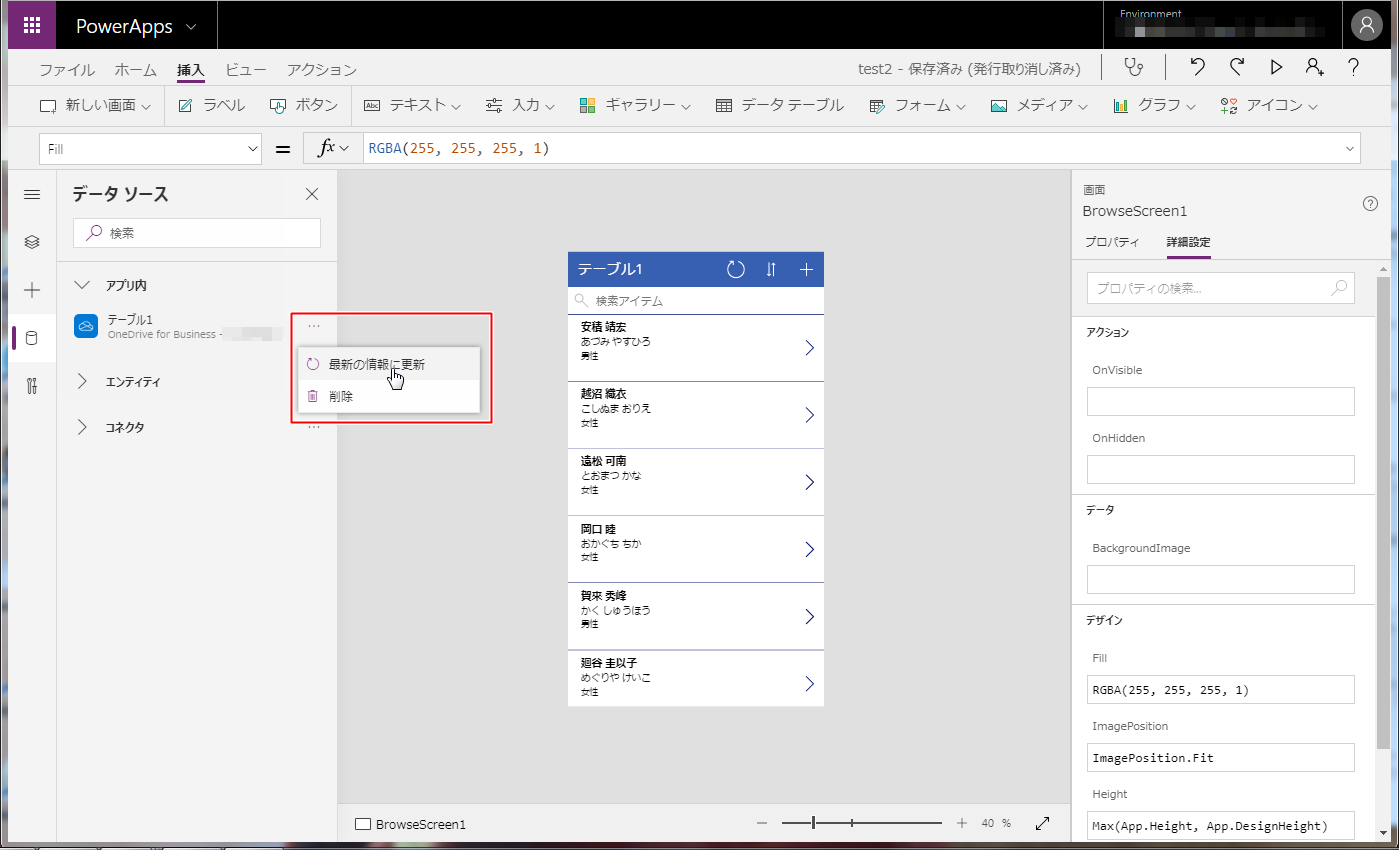Open the arrow for 岡口 睦 row
The height and width of the screenshot is (850, 1399).
point(809,549)
